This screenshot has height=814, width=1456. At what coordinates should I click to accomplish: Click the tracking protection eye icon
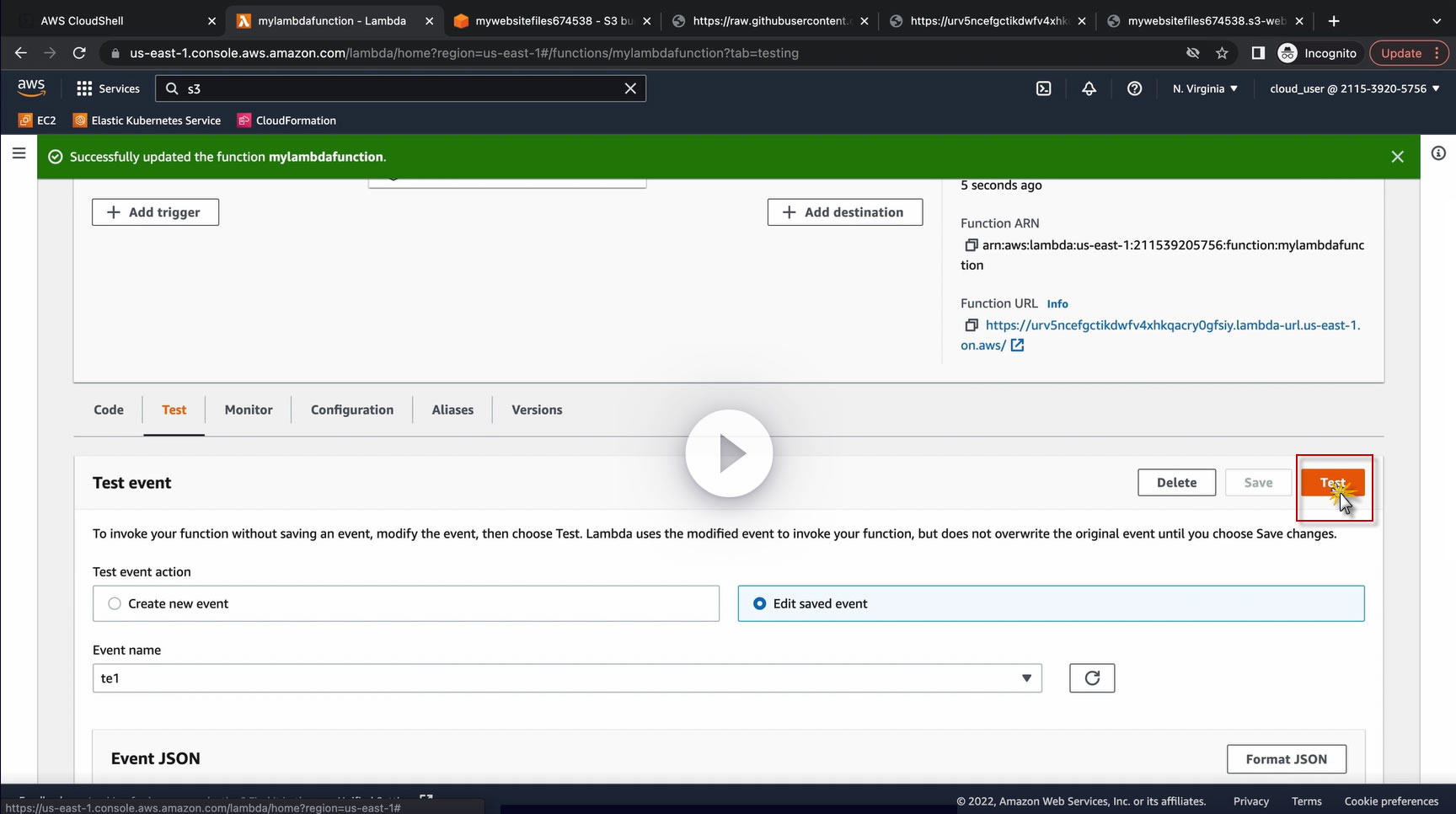pos(1192,53)
